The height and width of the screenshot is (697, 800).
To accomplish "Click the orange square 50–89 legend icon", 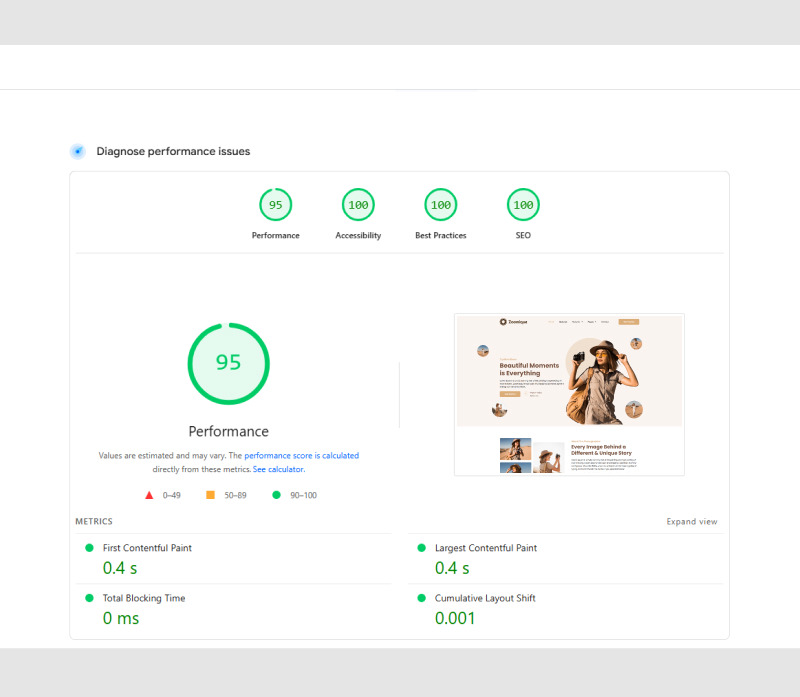I will [209, 494].
